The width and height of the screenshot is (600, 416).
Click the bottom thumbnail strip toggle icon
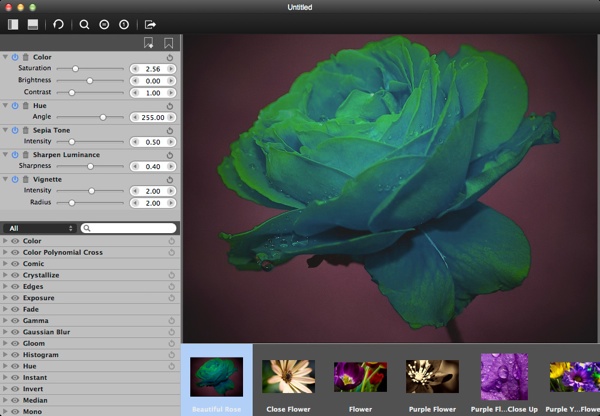pyautogui.click(x=33, y=24)
